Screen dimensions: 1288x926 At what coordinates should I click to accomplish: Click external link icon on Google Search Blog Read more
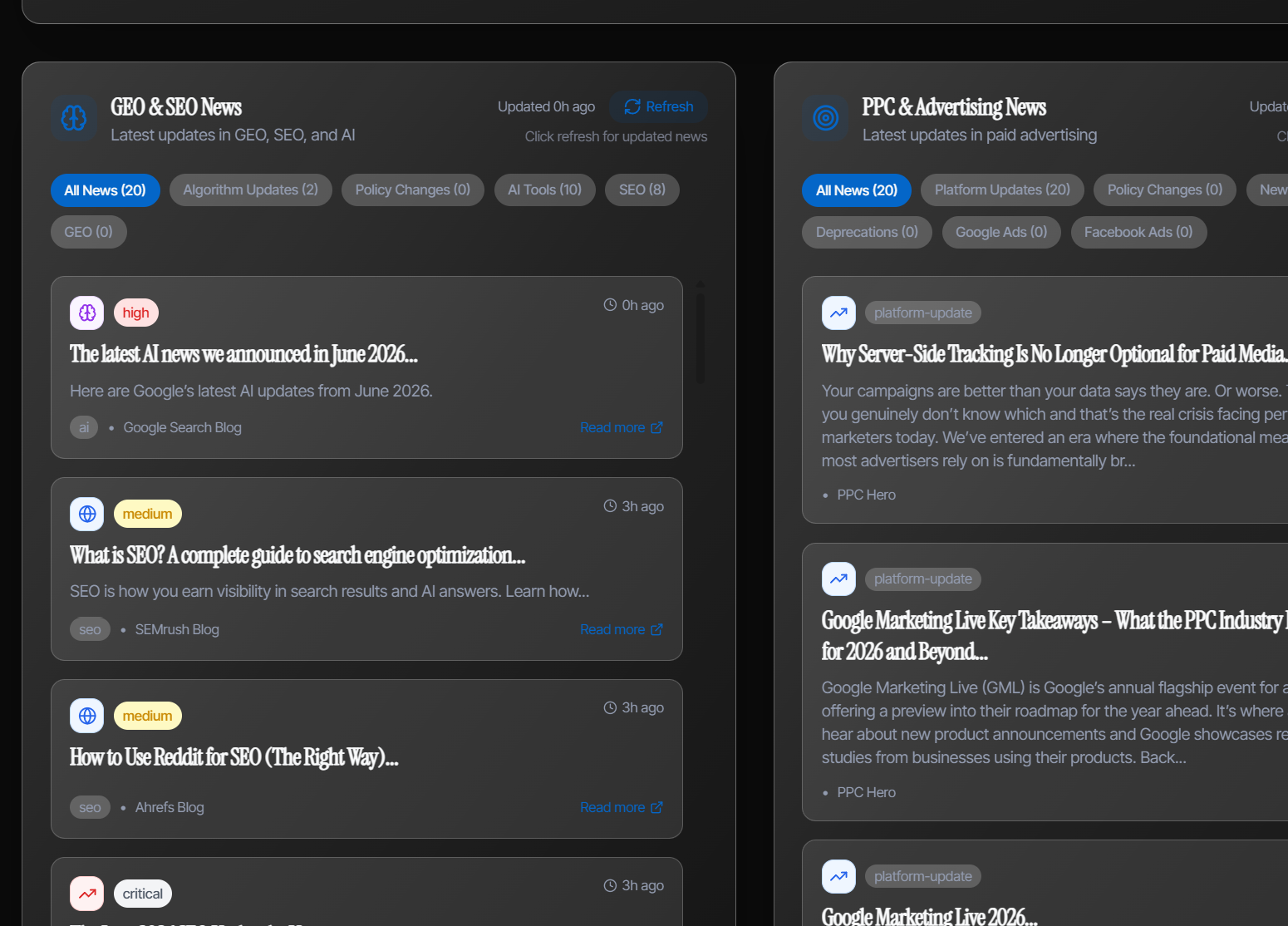[656, 427]
